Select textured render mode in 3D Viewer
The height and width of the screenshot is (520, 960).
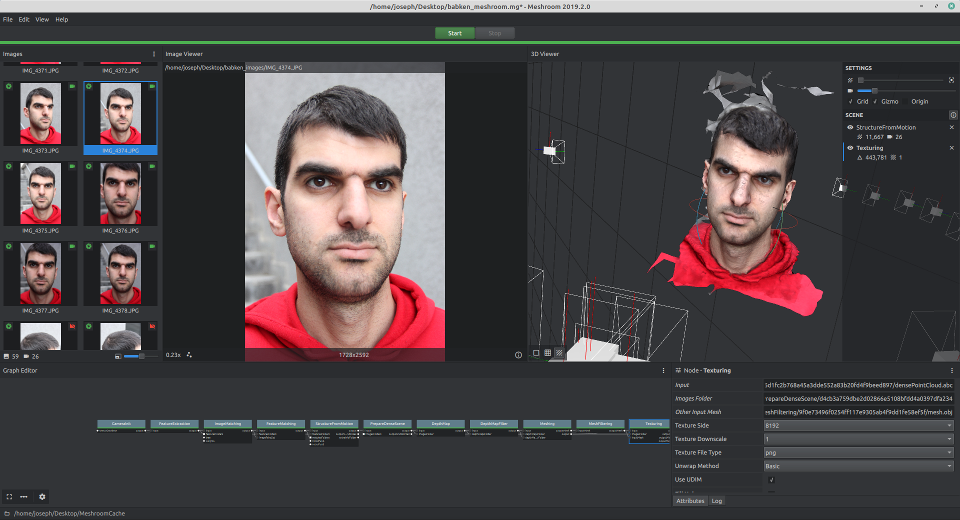pos(559,353)
